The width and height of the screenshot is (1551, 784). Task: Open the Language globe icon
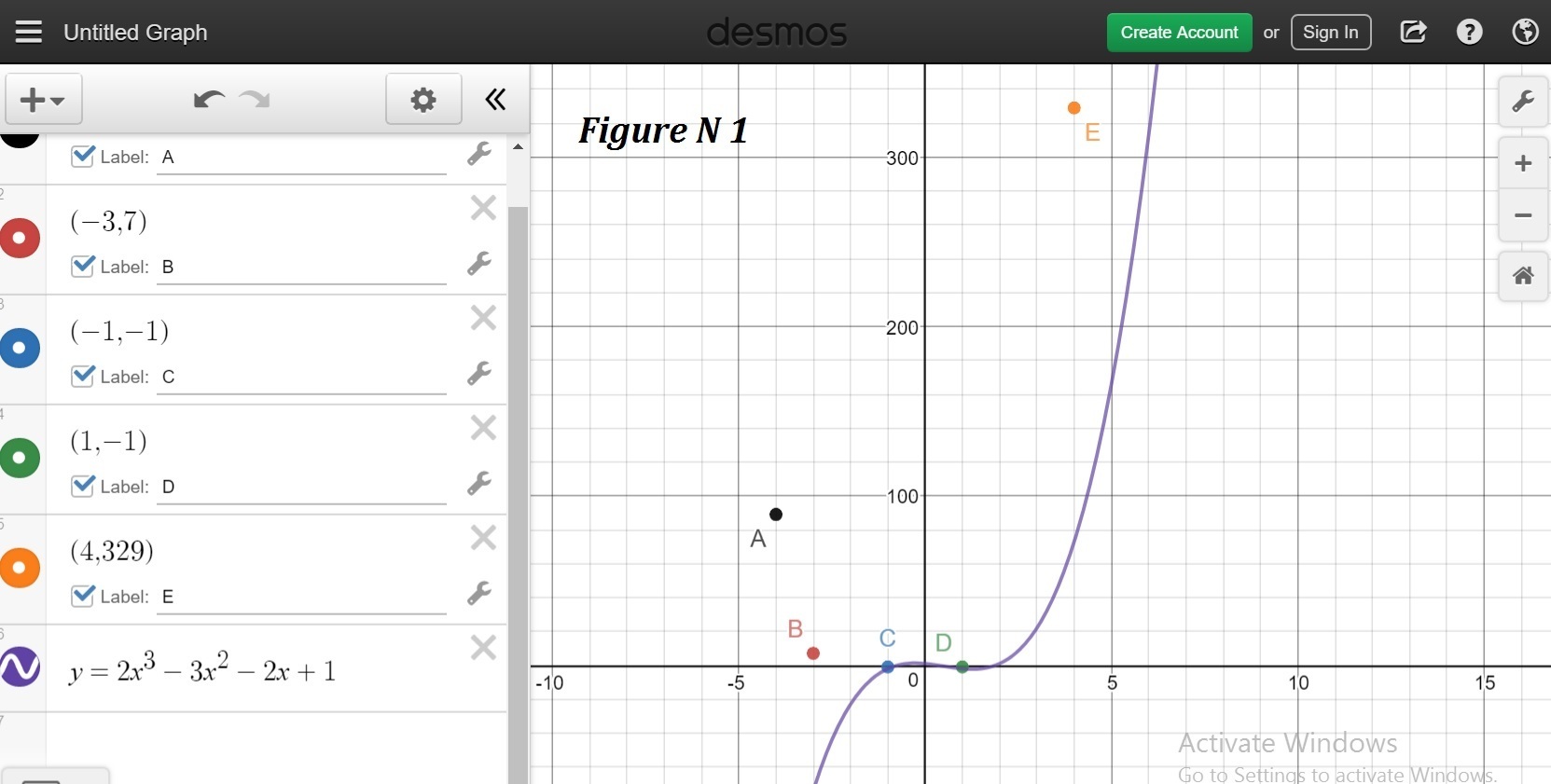(1525, 33)
